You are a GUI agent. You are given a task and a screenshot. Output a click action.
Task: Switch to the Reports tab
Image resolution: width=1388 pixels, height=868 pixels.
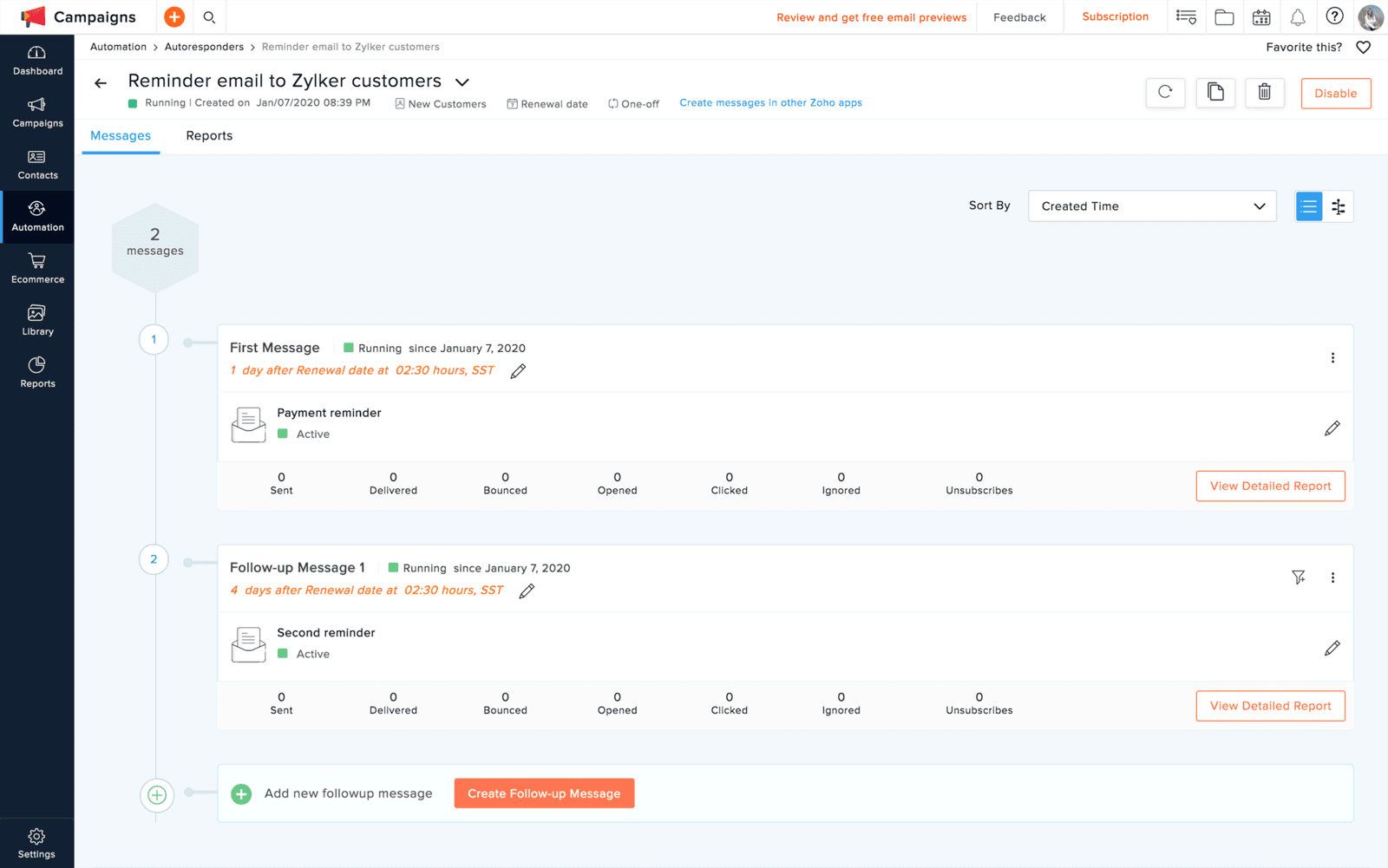tap(209, 136)
